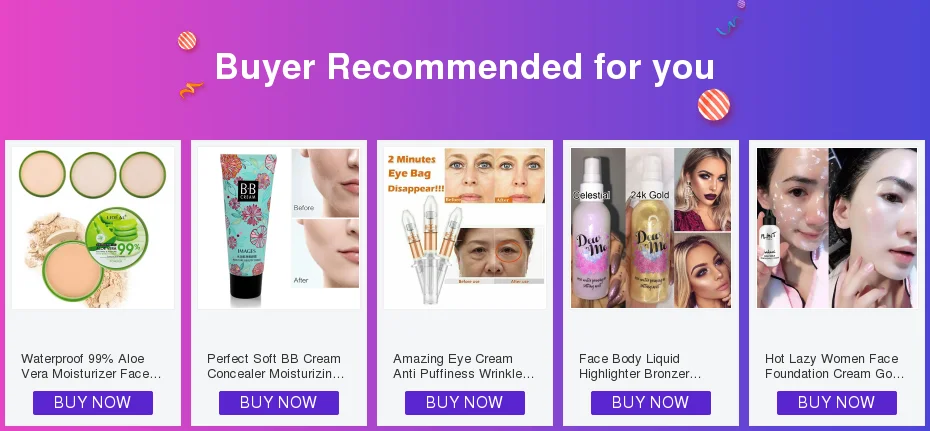Click BUY NOW under Hot Lazy Women Foundation

836,403
